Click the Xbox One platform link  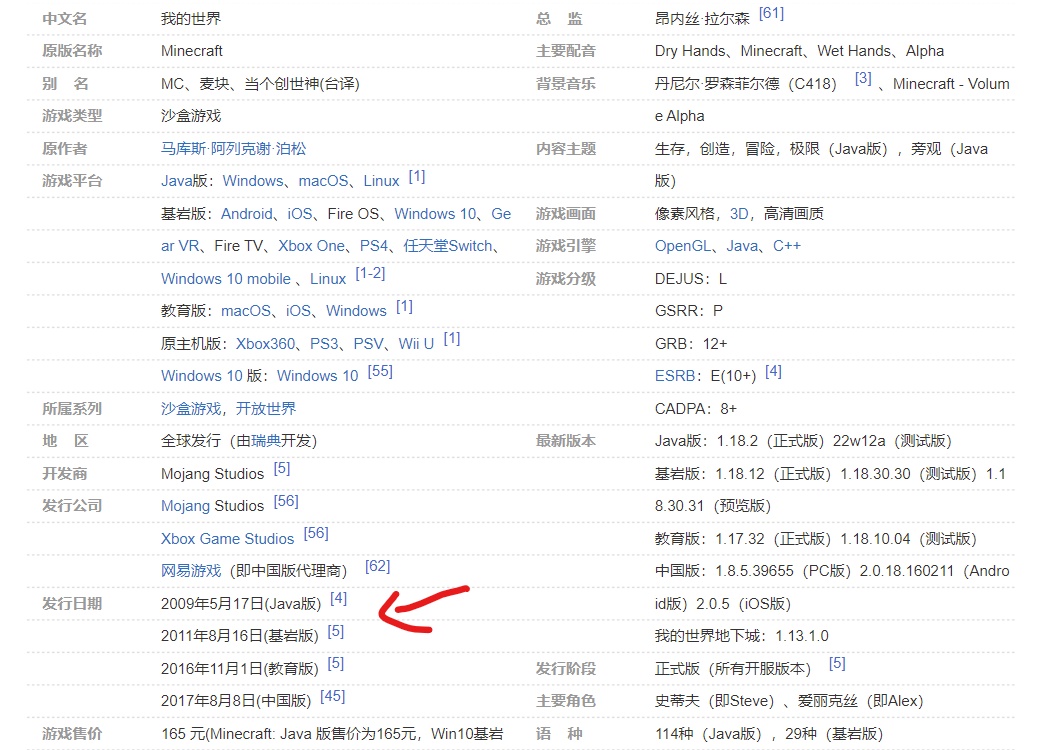[311, 246]
